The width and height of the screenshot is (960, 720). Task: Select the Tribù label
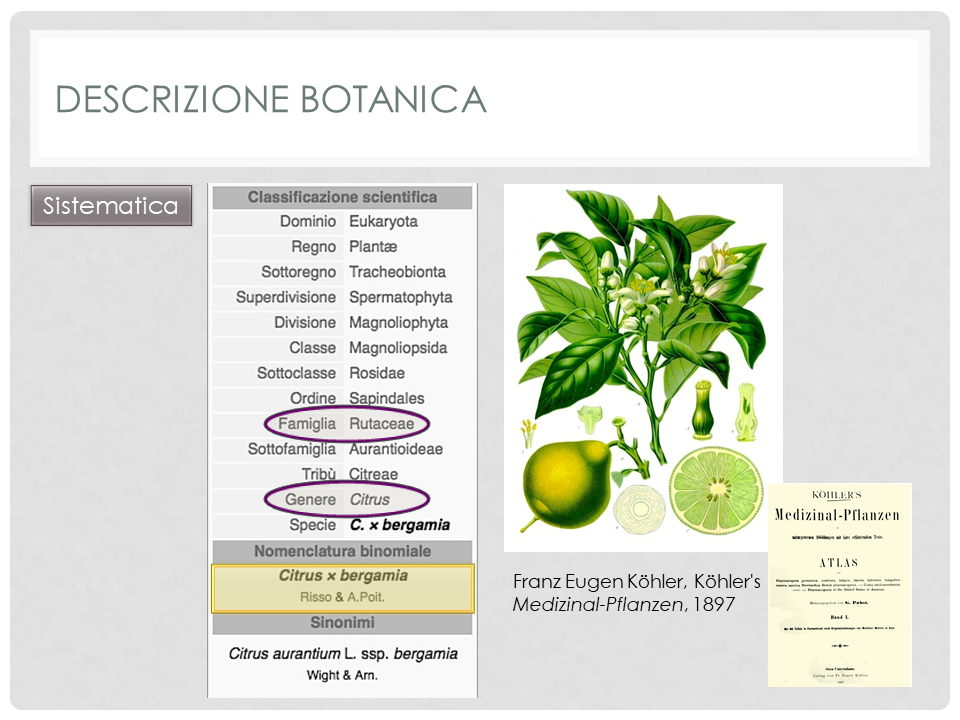tap(319, 474)
